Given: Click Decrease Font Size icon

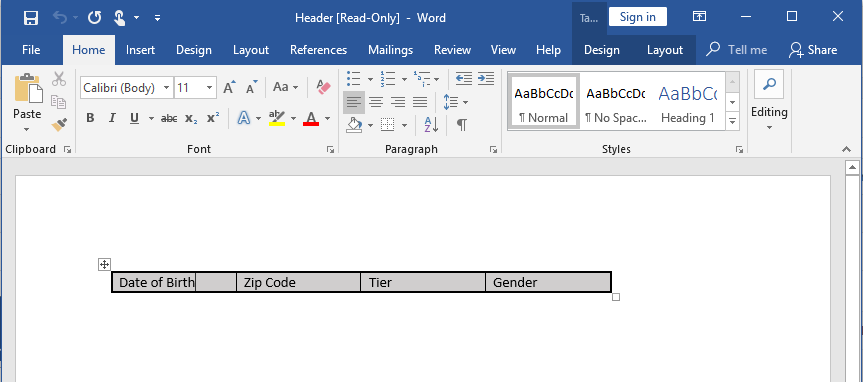Looking at the screenshot, I should 252,88.
